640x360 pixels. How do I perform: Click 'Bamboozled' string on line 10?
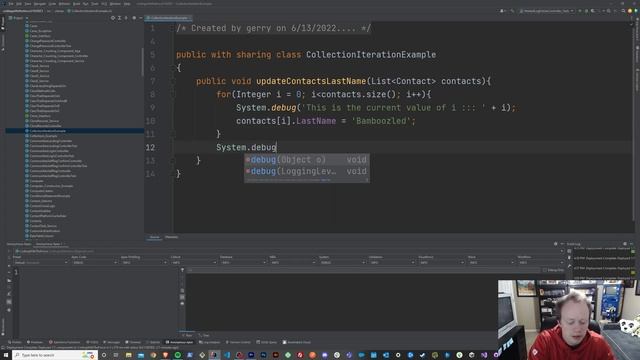383,121
